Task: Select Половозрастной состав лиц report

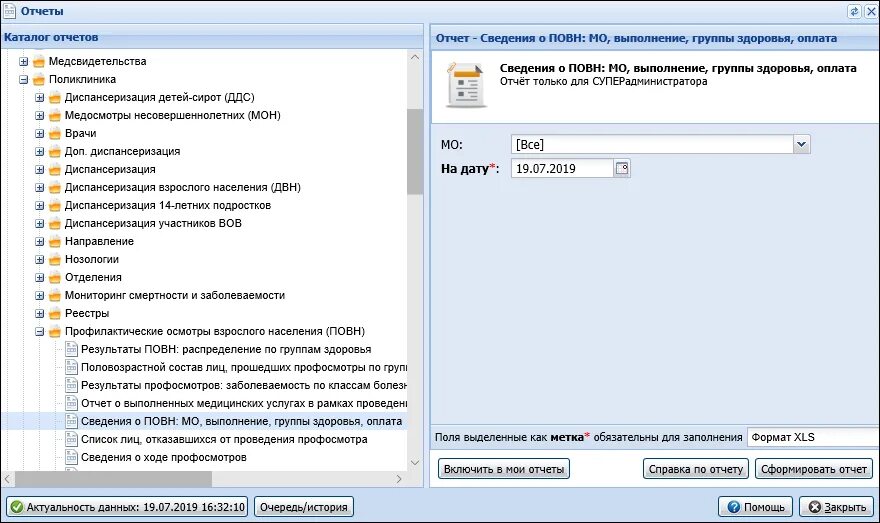Action: [244, 367]
